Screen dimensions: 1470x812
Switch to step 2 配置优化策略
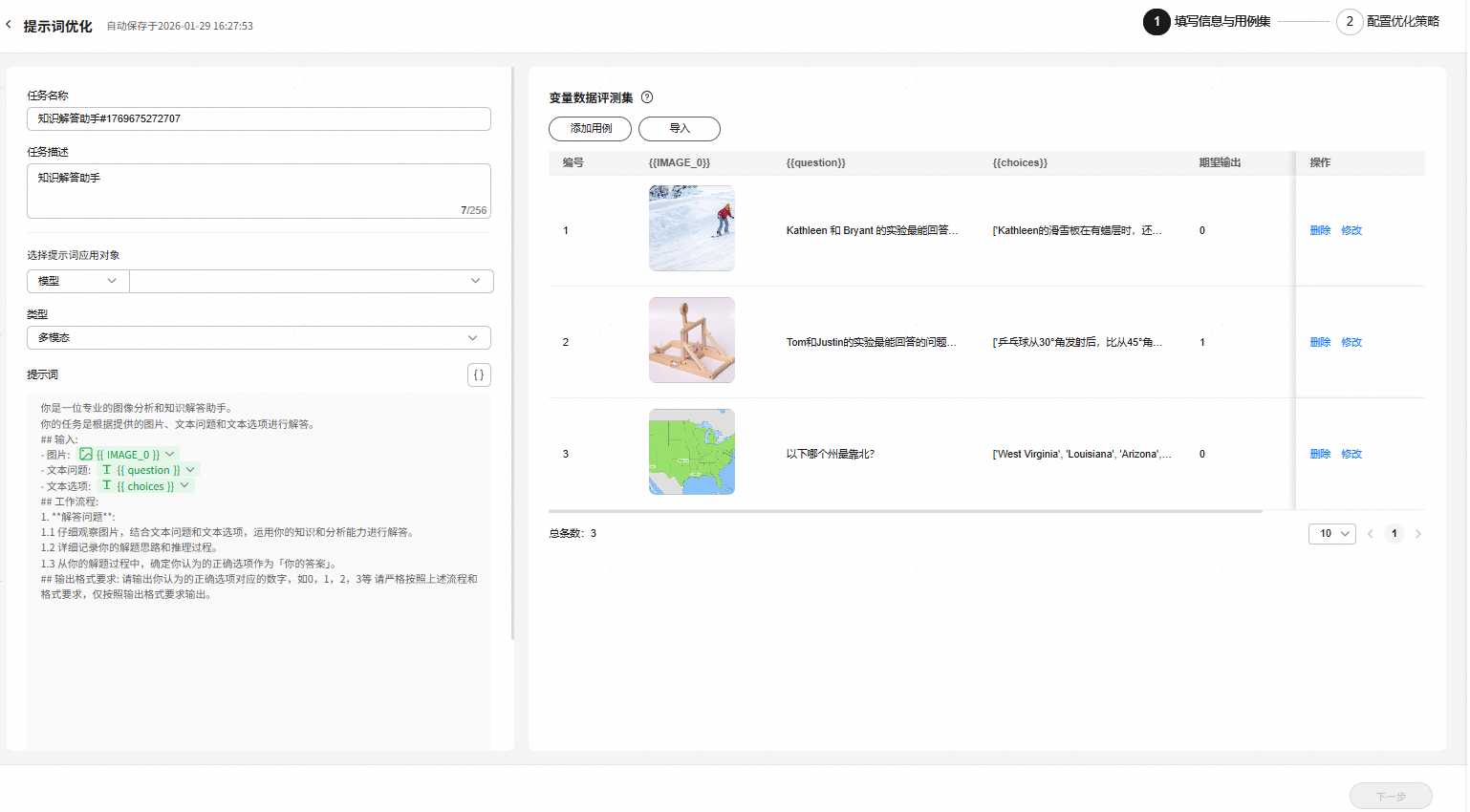pyautogui.click(x=1388, y=21)
